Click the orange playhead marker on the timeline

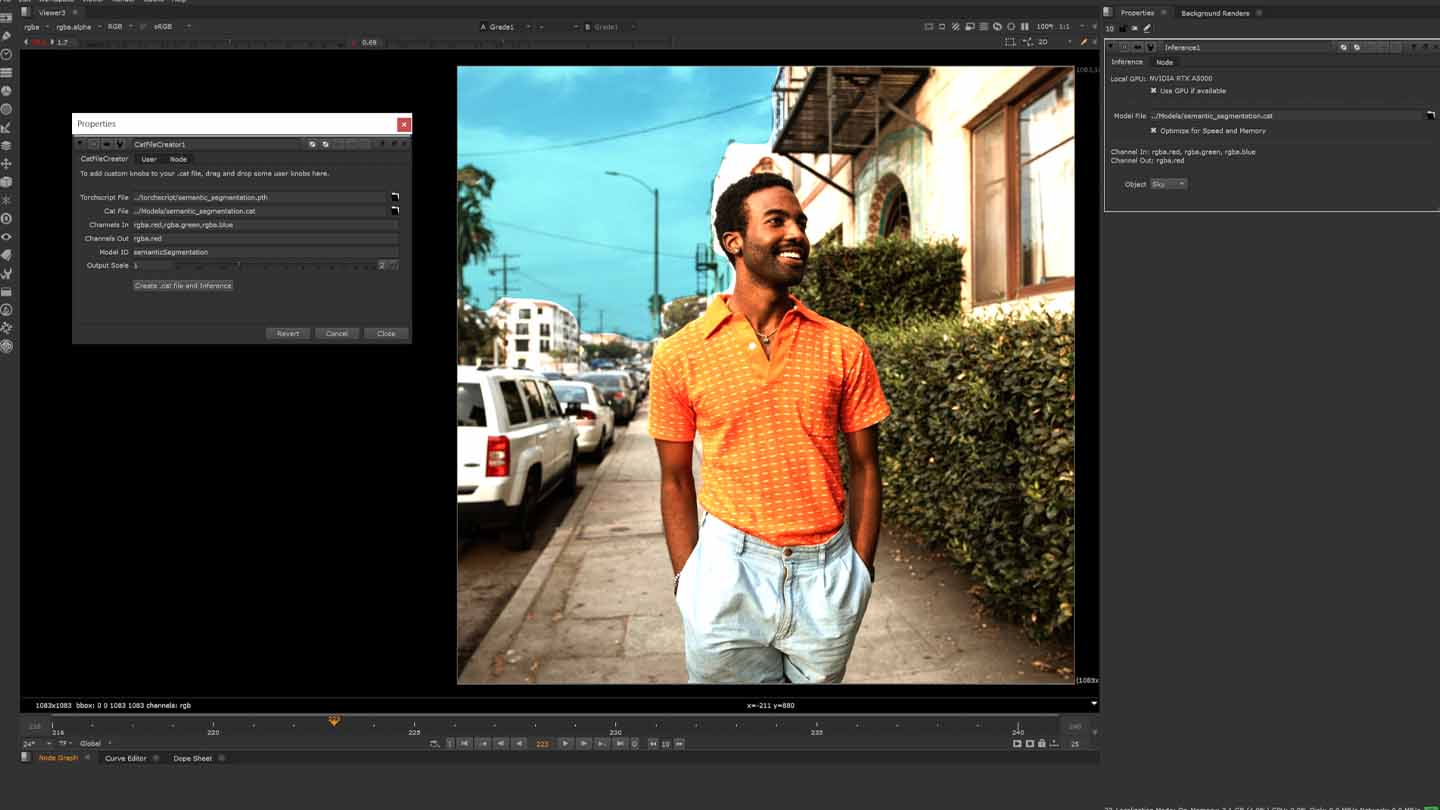click(333, 720)
